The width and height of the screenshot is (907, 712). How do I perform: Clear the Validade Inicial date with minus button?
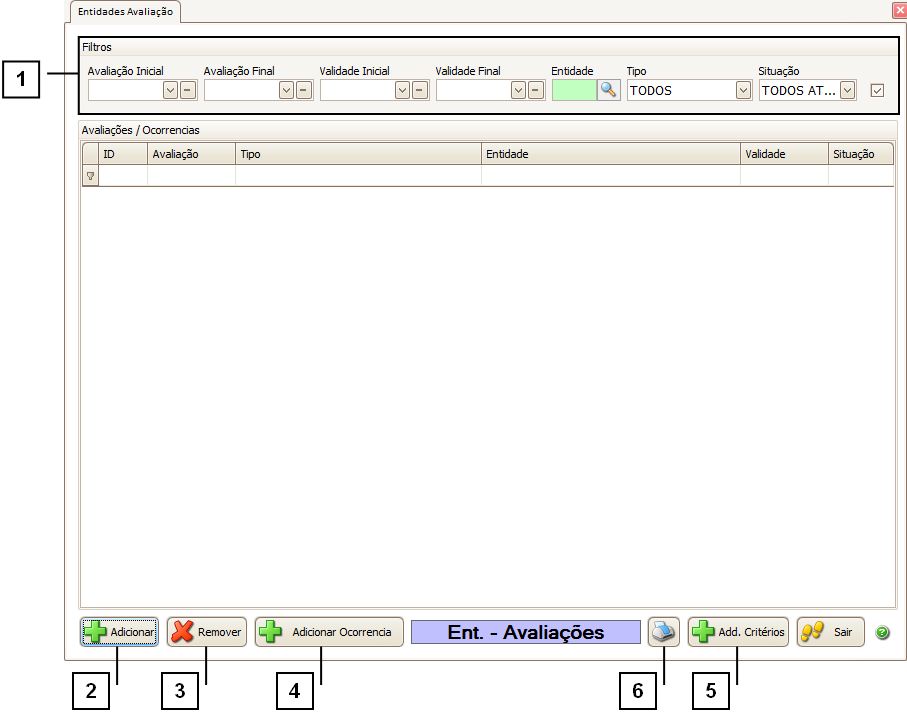[420, 90]
